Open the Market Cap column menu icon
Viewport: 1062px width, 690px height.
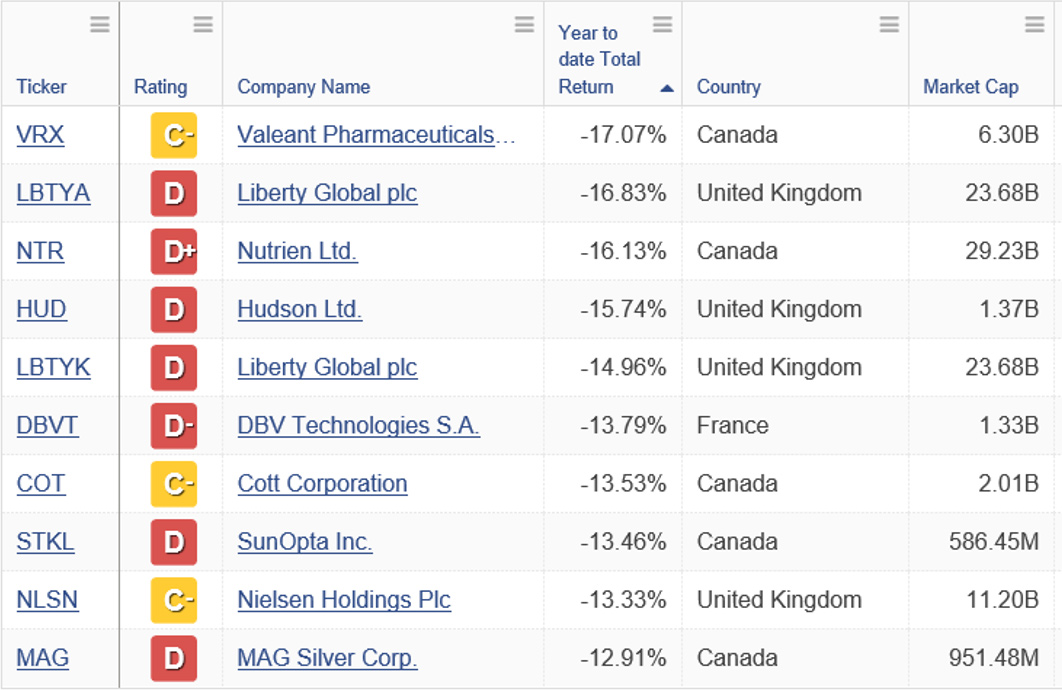tap(1035, 25)
